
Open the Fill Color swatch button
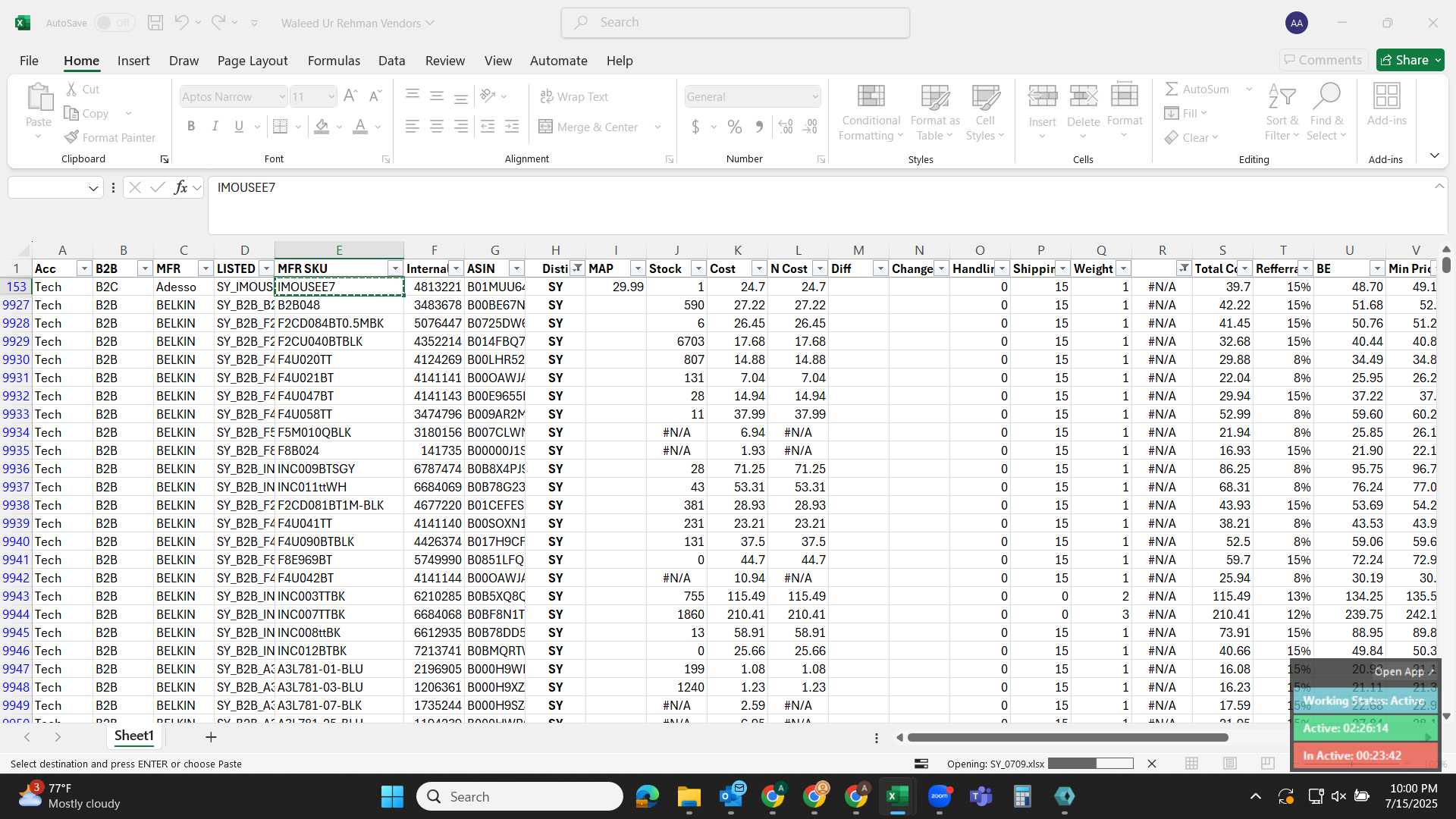322,127
